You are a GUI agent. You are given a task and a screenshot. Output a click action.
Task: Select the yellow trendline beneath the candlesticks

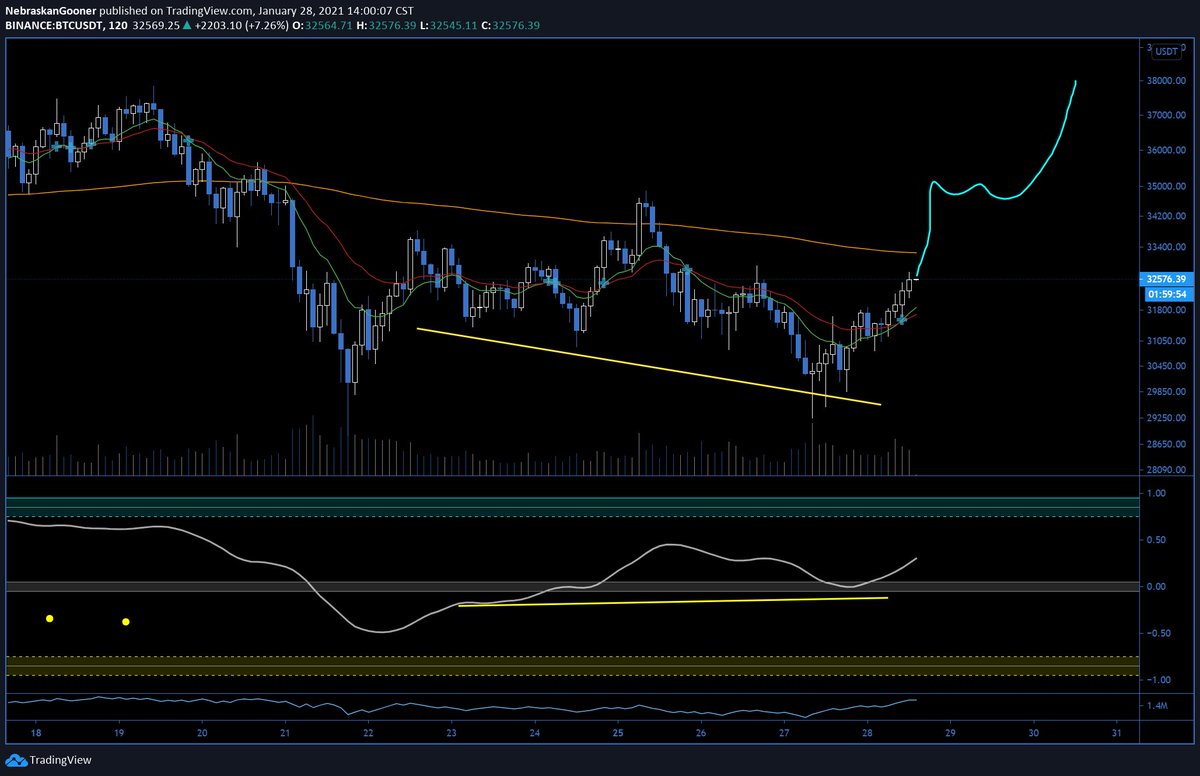[650, 366]
